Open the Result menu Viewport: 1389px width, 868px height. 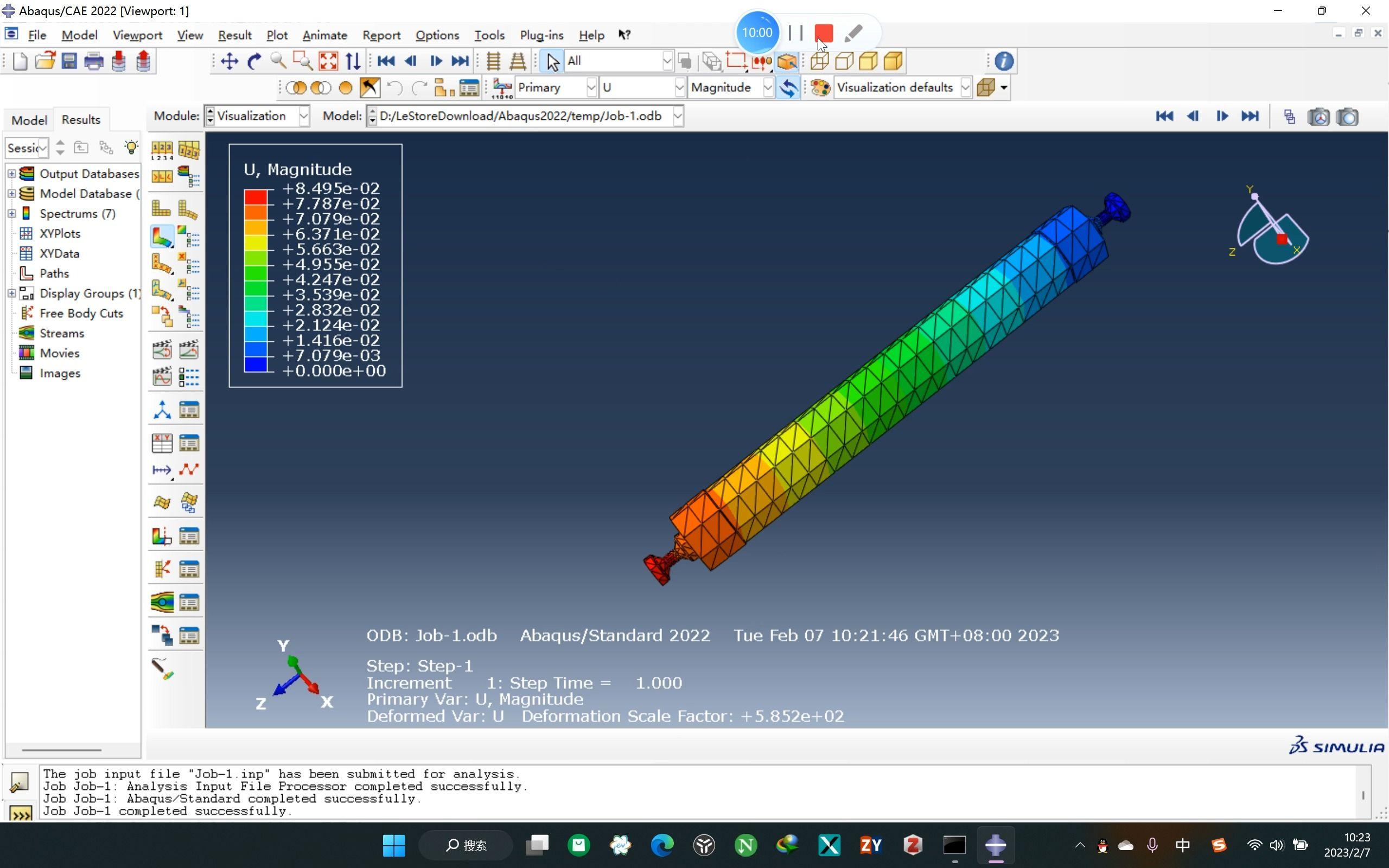[x=234, y=35]
